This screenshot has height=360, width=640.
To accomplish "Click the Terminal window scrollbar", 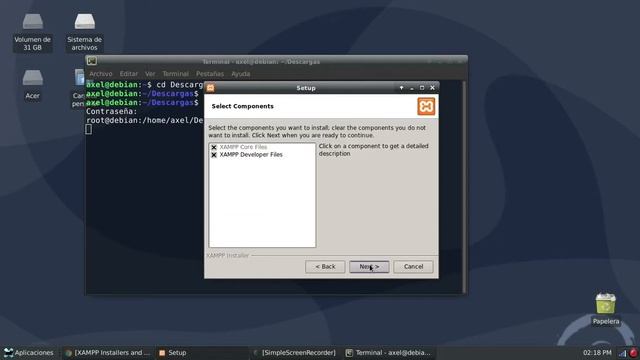I will click(x=464, y=186).
